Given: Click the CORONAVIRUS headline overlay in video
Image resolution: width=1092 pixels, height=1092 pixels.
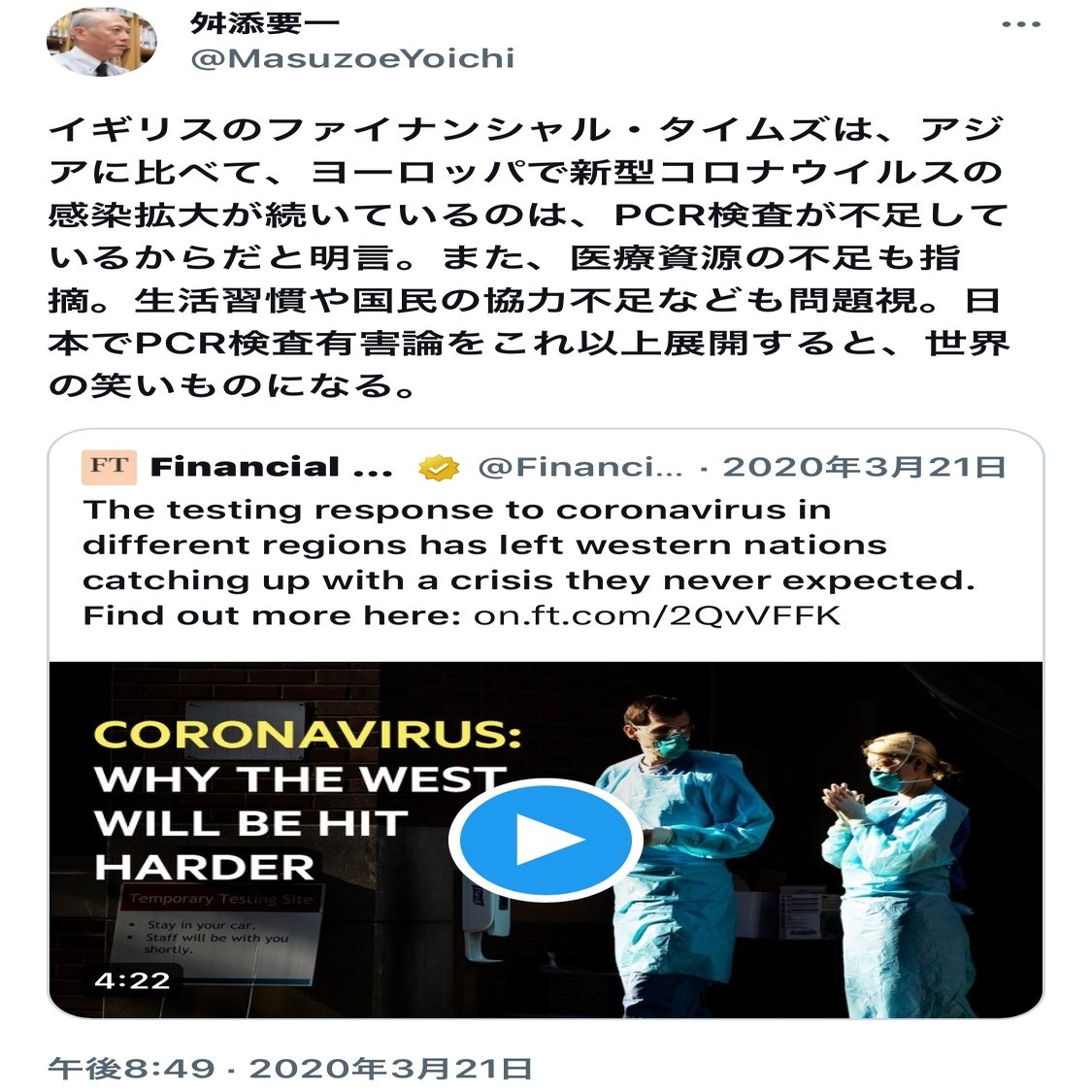Looking at the screenshot, I should (x=308, y=734).
